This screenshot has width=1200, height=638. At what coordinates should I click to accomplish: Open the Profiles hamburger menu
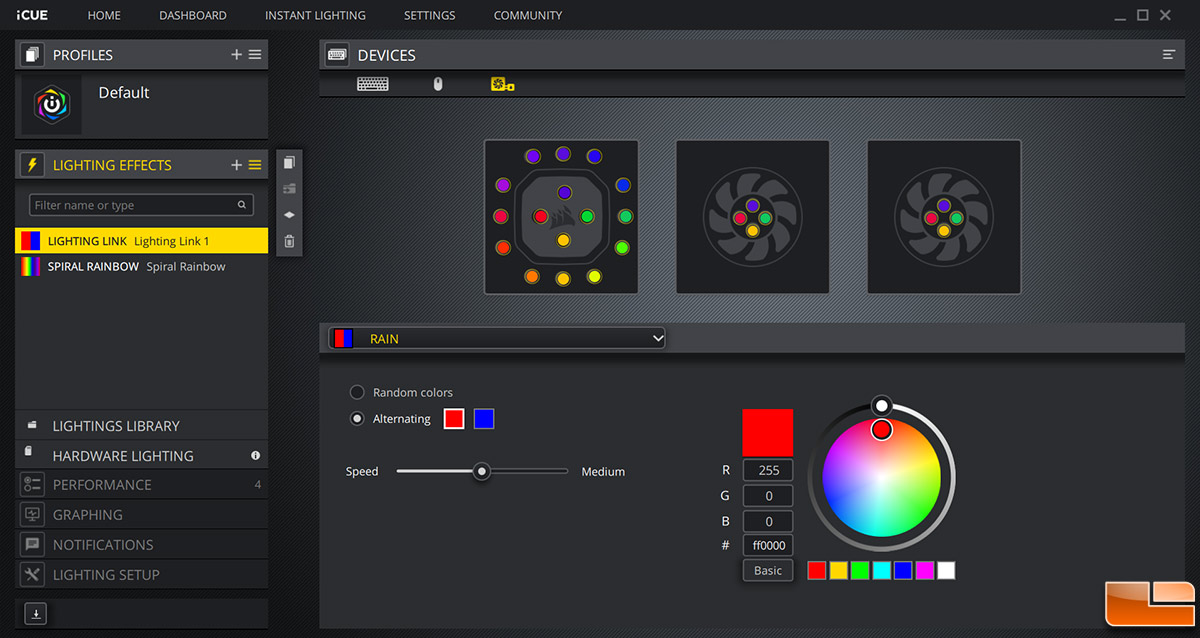[255, 55]
